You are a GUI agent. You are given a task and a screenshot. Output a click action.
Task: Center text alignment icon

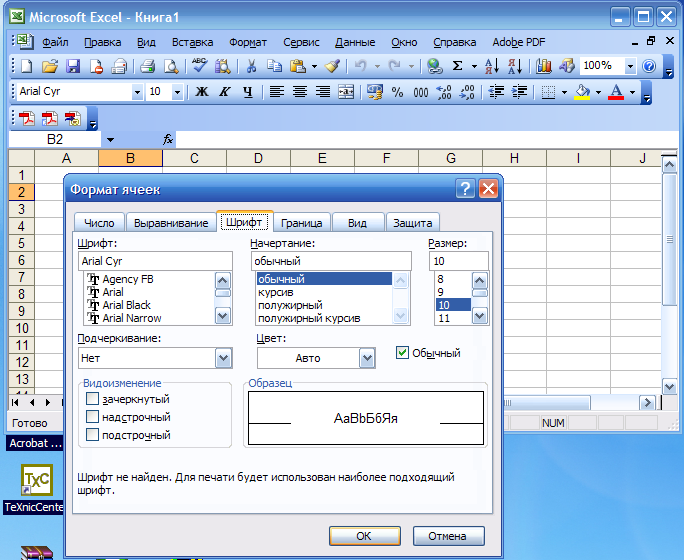(300, 92)
